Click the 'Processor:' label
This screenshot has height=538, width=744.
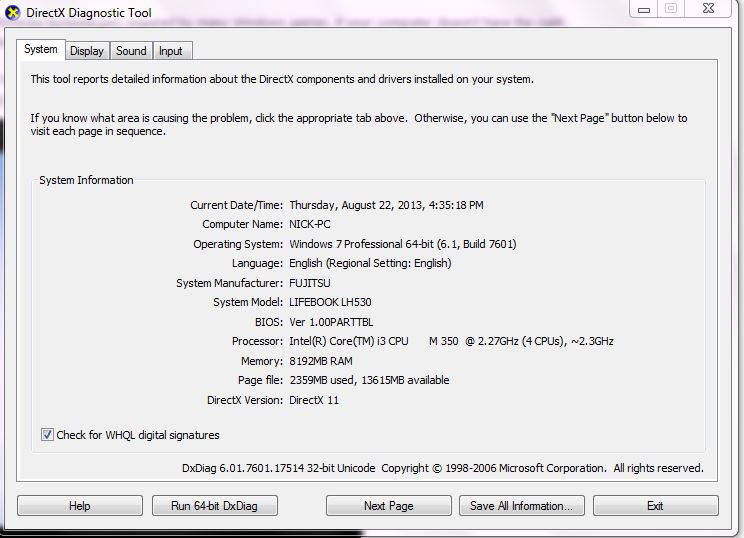[x=257, y=342]
